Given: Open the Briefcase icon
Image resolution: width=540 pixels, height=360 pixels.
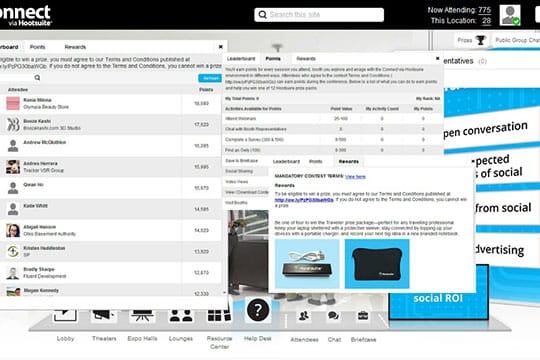Looking at the screenshot, I should (x=363, y=316).
